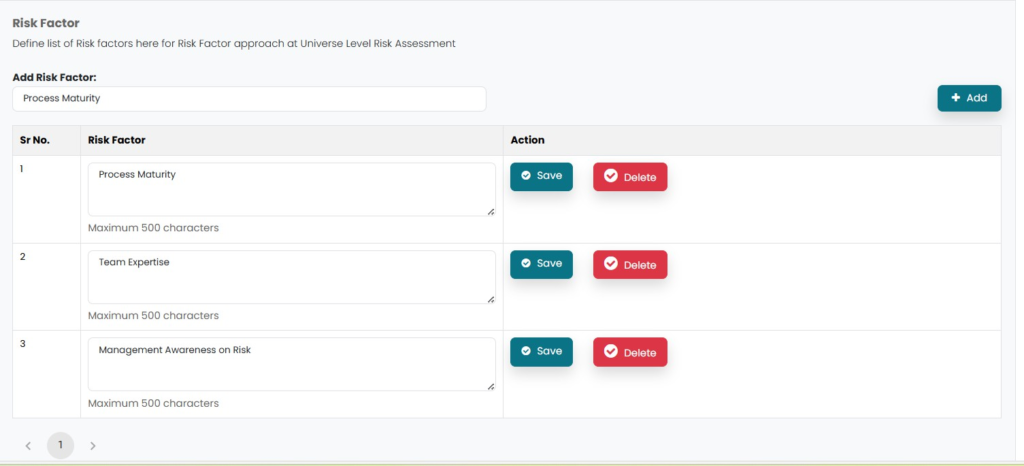Delete the Process Maturity risk factor row
Screen dimensions: 1024x466
click(x=630, y=177)
